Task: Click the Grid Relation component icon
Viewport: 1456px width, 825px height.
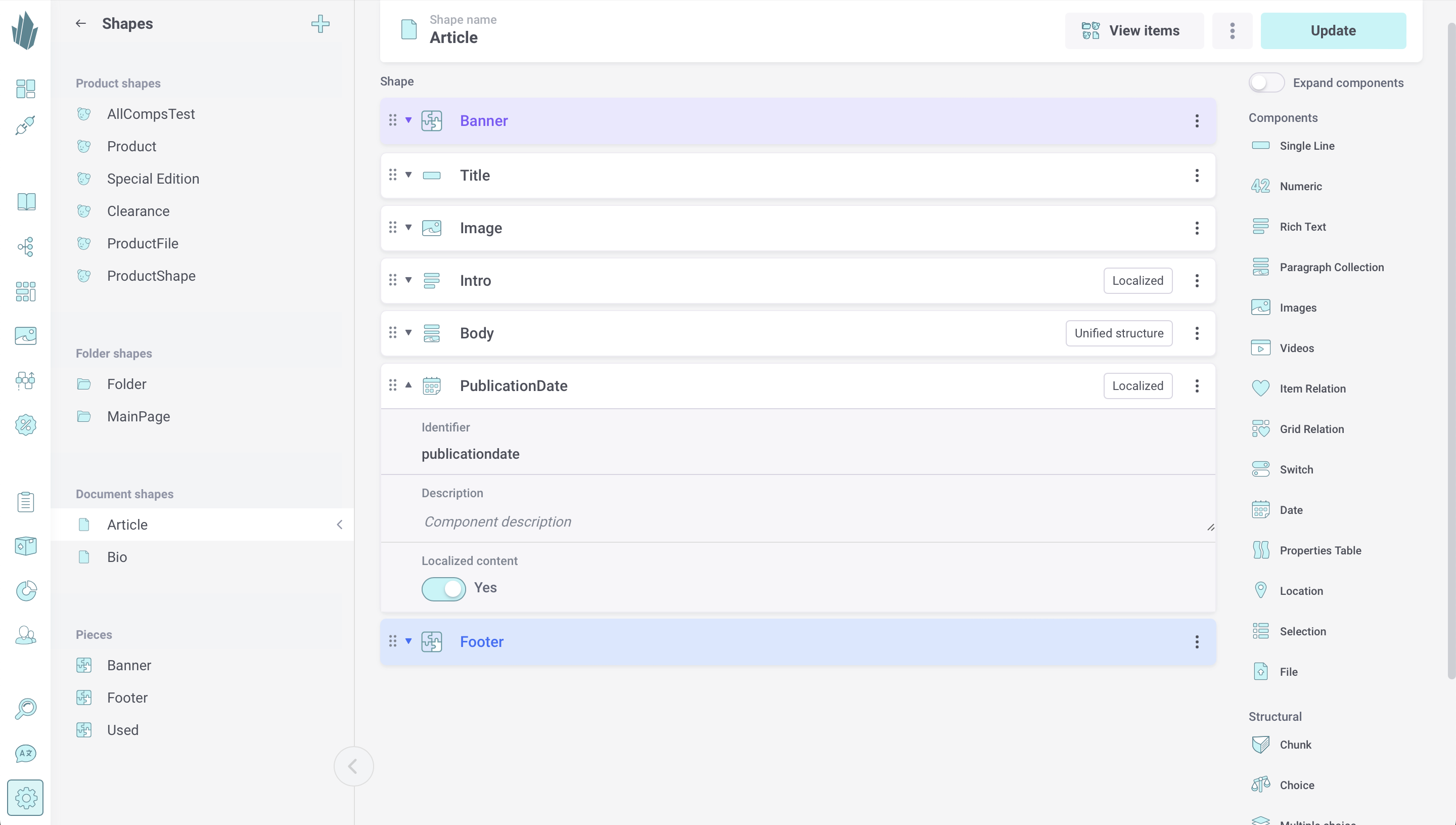Action: [x=1261, y=428]
